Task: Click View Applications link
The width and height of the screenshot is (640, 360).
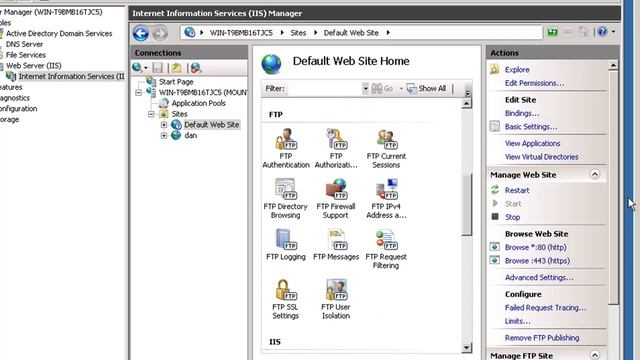Action: tap(532, 143)
